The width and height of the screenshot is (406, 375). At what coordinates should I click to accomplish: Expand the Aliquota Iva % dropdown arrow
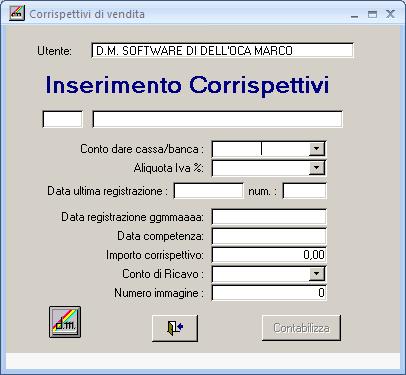tap(316, 168)
